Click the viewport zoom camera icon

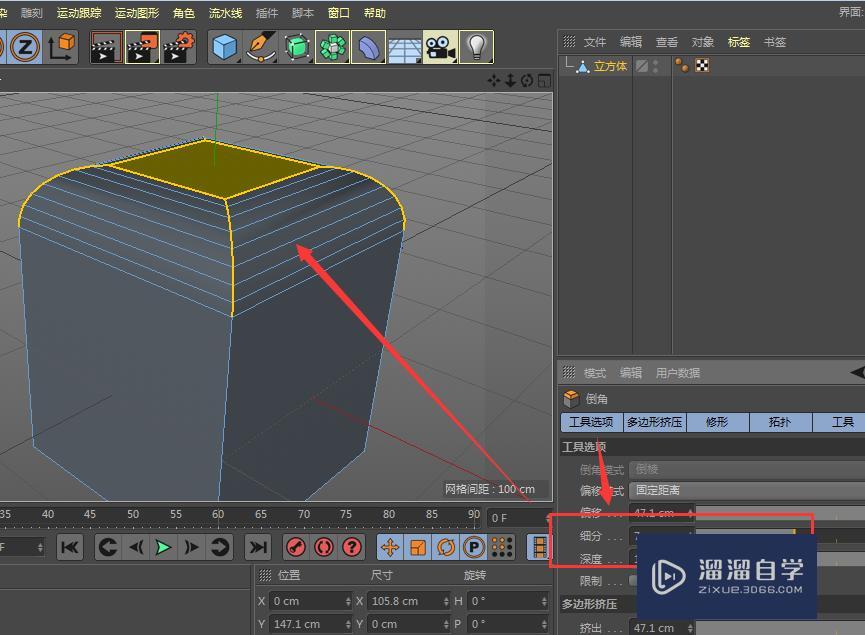click(x=510, y=81)
